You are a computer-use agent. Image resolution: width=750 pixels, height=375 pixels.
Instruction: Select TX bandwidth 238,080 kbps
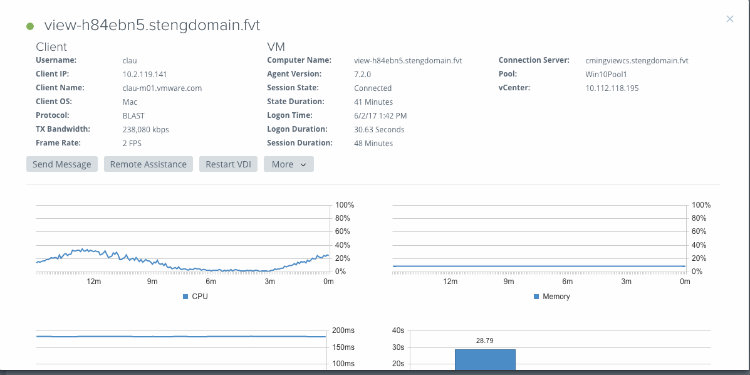coord(146,130)
